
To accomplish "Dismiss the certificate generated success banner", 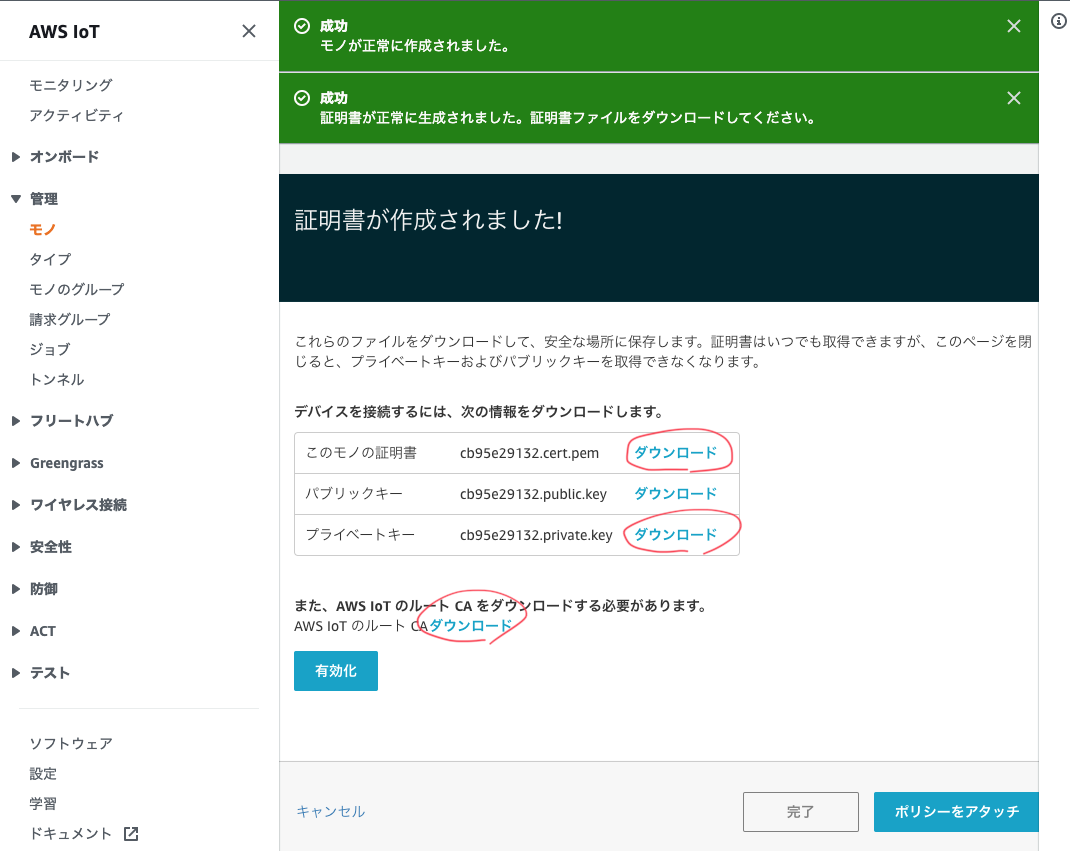I will [x=1013, y=98].
